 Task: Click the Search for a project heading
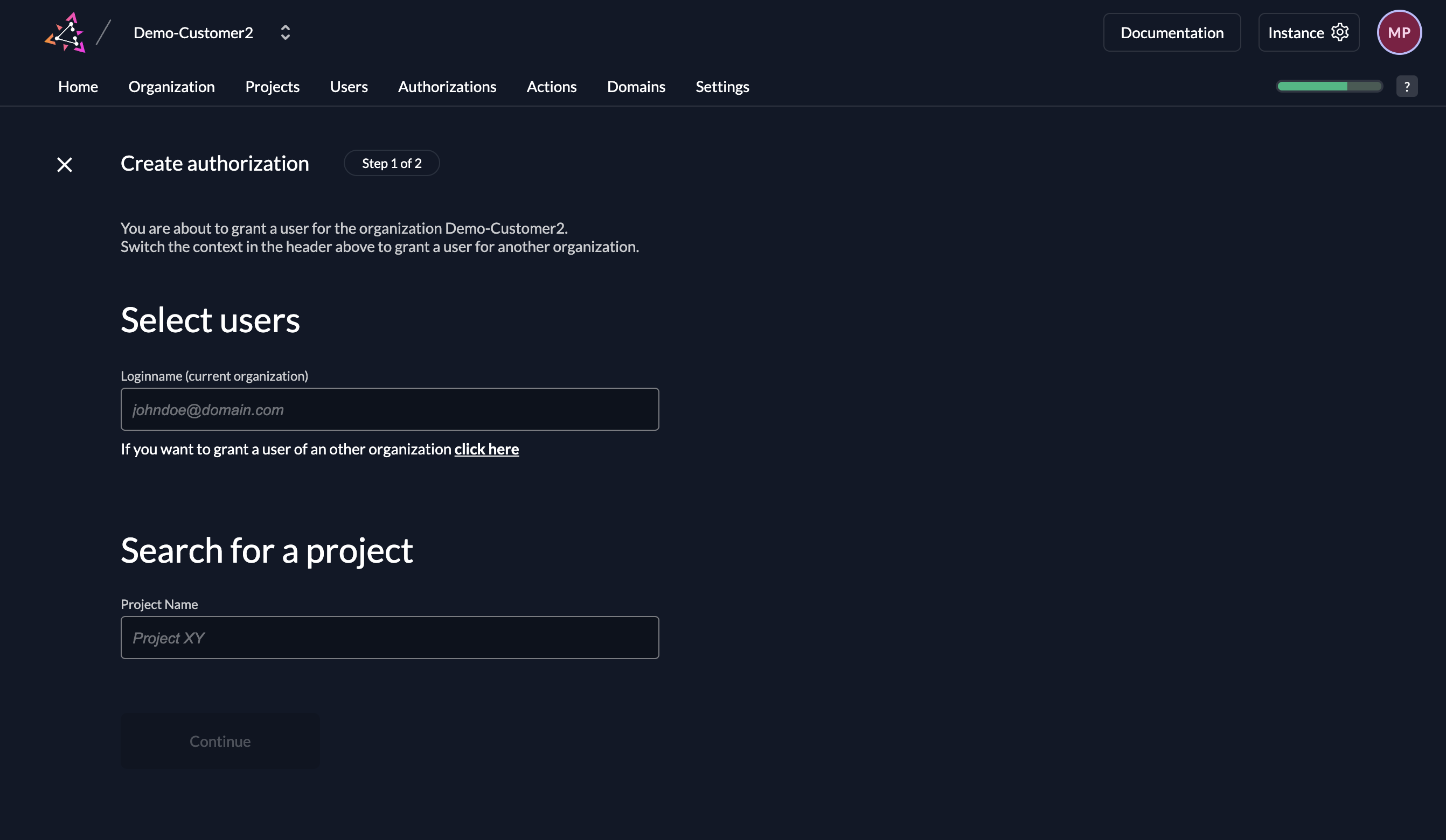click(x=266, y=550)
